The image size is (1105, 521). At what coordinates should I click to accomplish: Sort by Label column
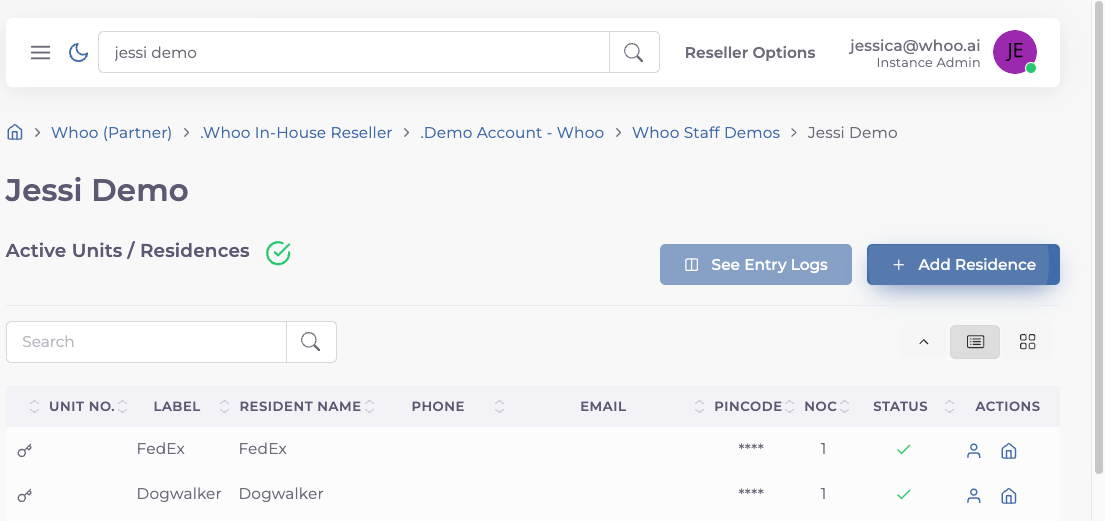(177, 406)
